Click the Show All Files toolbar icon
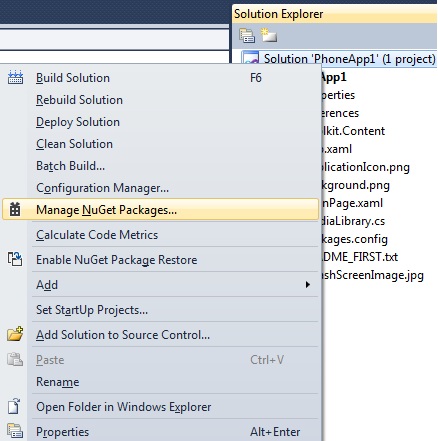 269,35
